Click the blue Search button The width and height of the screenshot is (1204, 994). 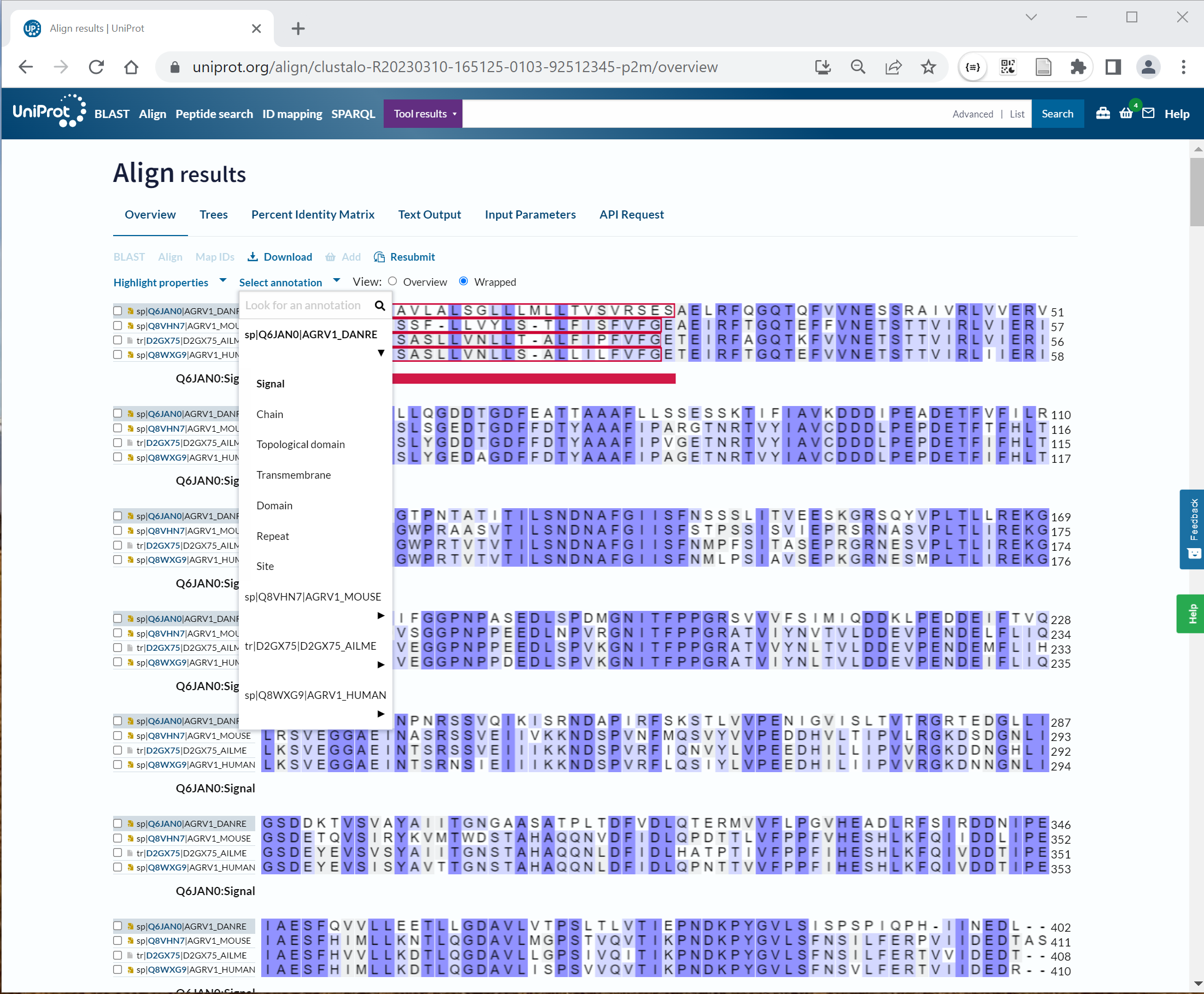tap(1057, 113)
